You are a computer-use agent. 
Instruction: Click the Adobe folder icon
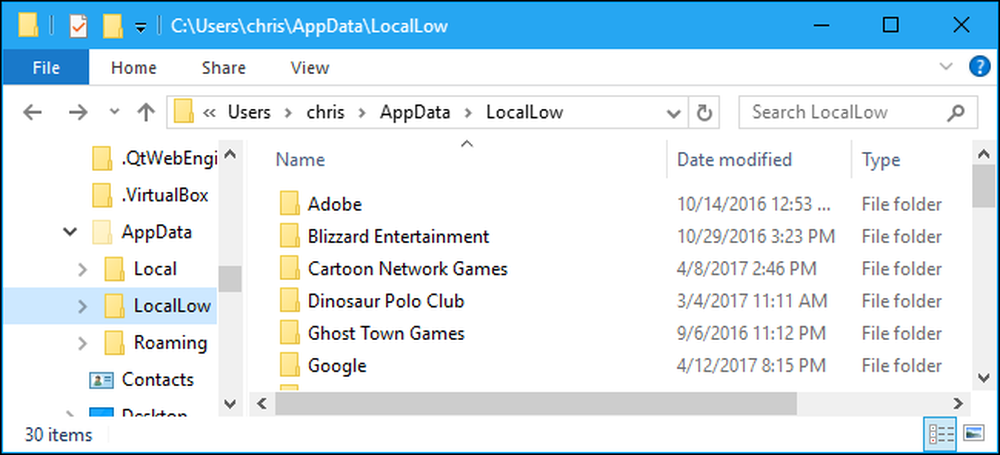click(289, 204)
